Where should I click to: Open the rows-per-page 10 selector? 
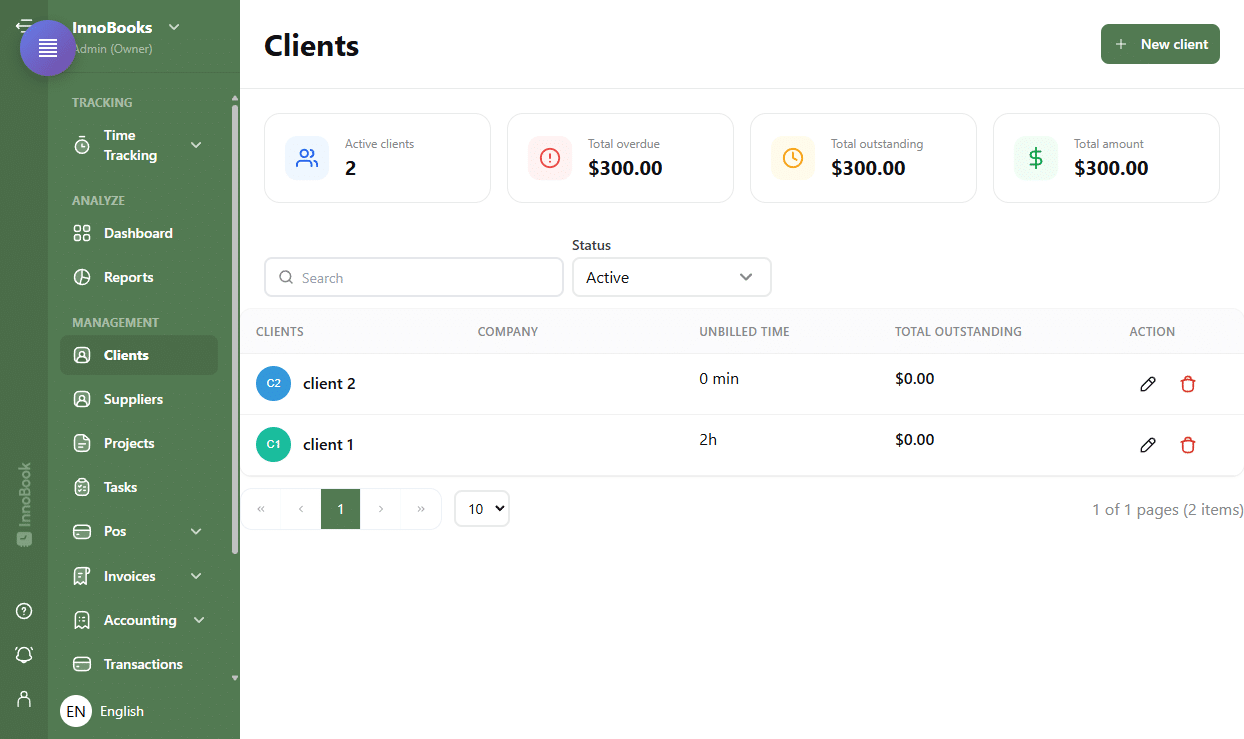pyautogui.click(x=482, y=509)
